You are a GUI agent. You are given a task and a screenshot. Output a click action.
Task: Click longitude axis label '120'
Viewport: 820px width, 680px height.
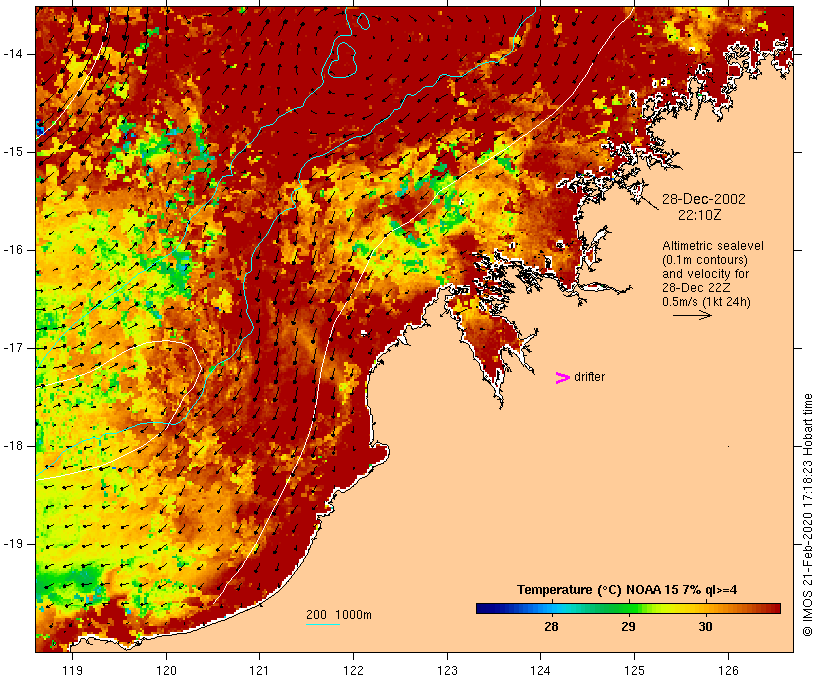166,670
